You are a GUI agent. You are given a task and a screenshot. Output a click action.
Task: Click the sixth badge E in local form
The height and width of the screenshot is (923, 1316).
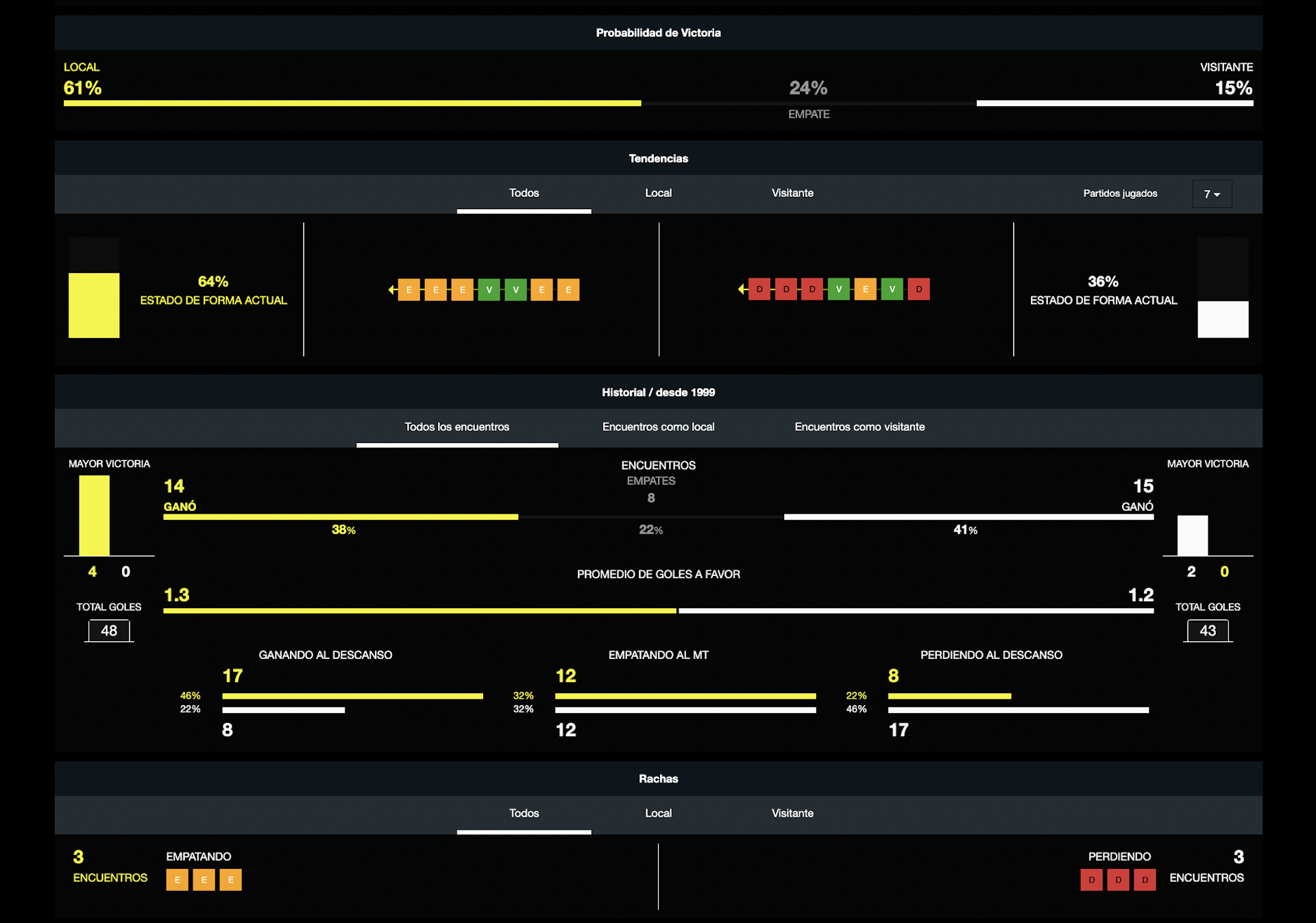(x=541, y=290)
